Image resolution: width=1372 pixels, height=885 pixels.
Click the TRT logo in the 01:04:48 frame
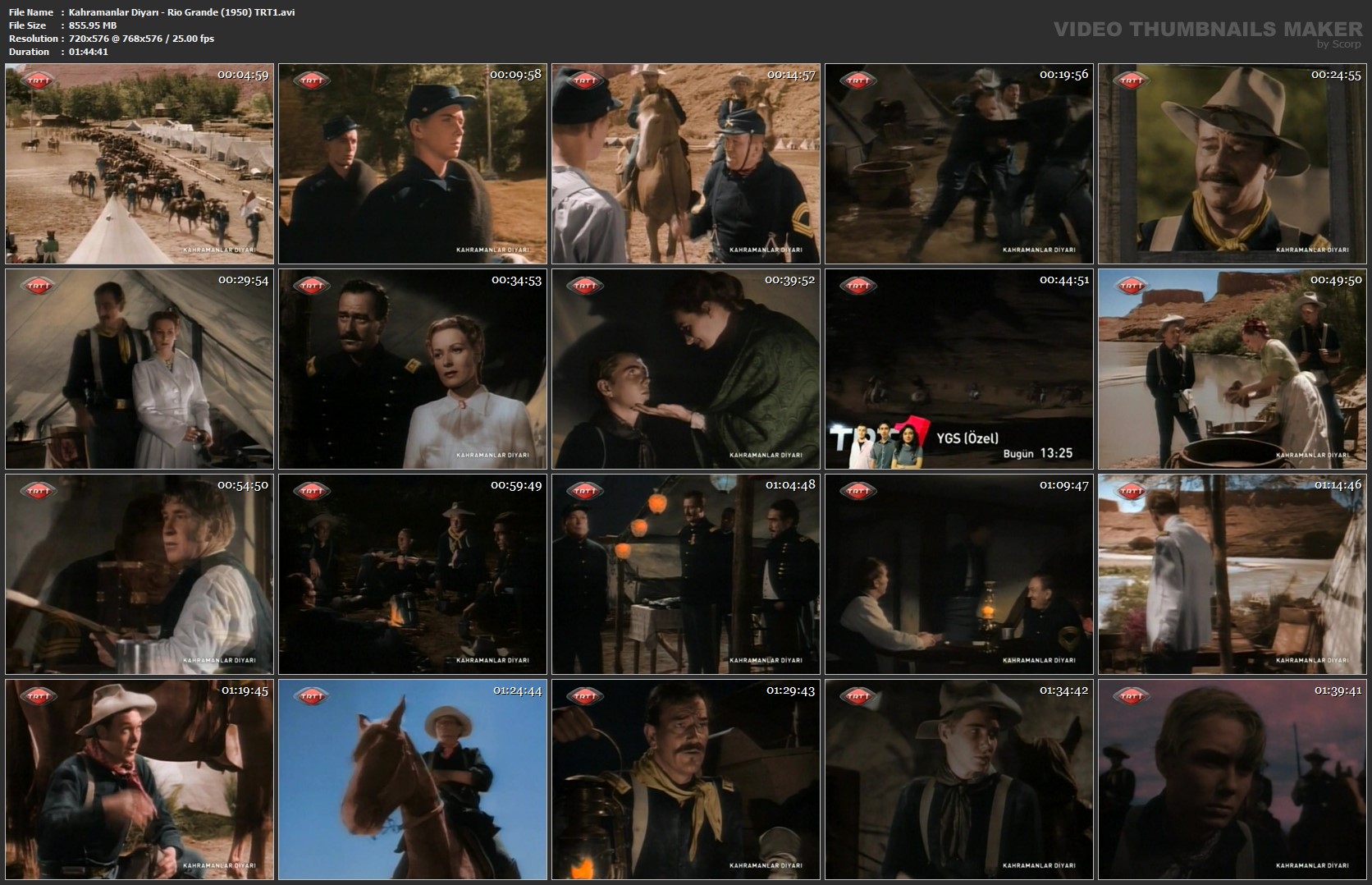click(x=585, y=491)
